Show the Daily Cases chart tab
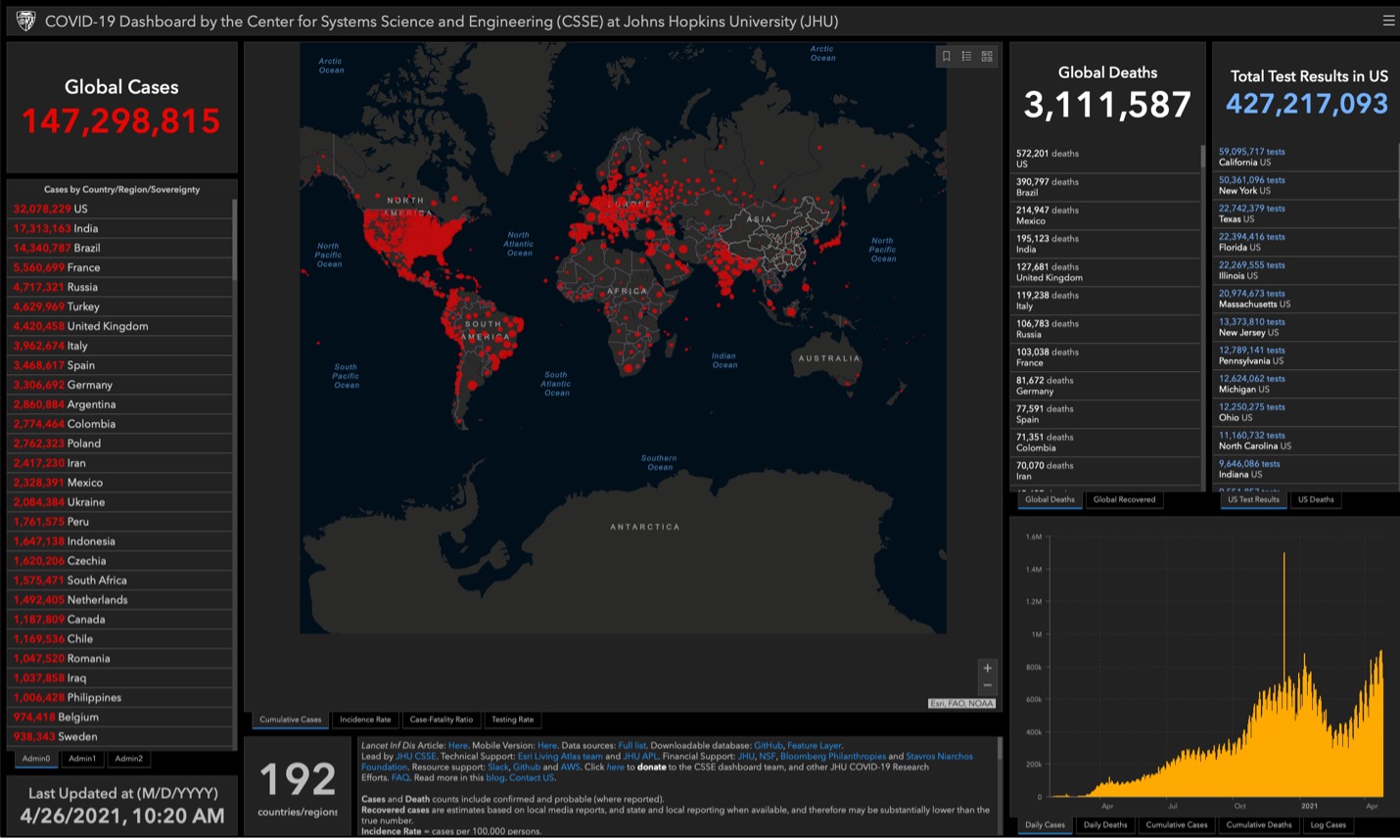 (x=1045, y=825)
